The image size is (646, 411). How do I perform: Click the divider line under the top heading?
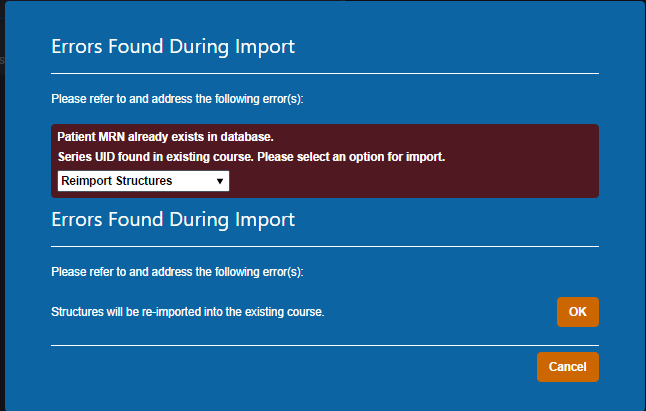pyautogui.click(x=324, y=73)
